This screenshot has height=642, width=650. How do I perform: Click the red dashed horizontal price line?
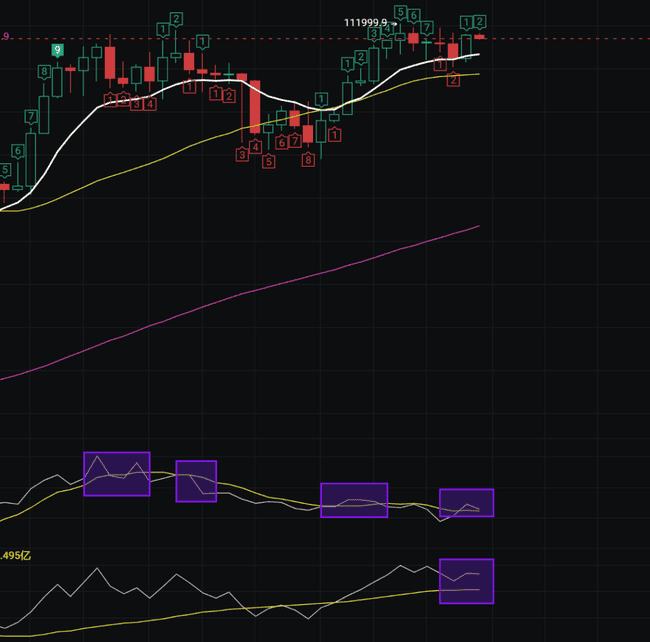pos(560,38)
